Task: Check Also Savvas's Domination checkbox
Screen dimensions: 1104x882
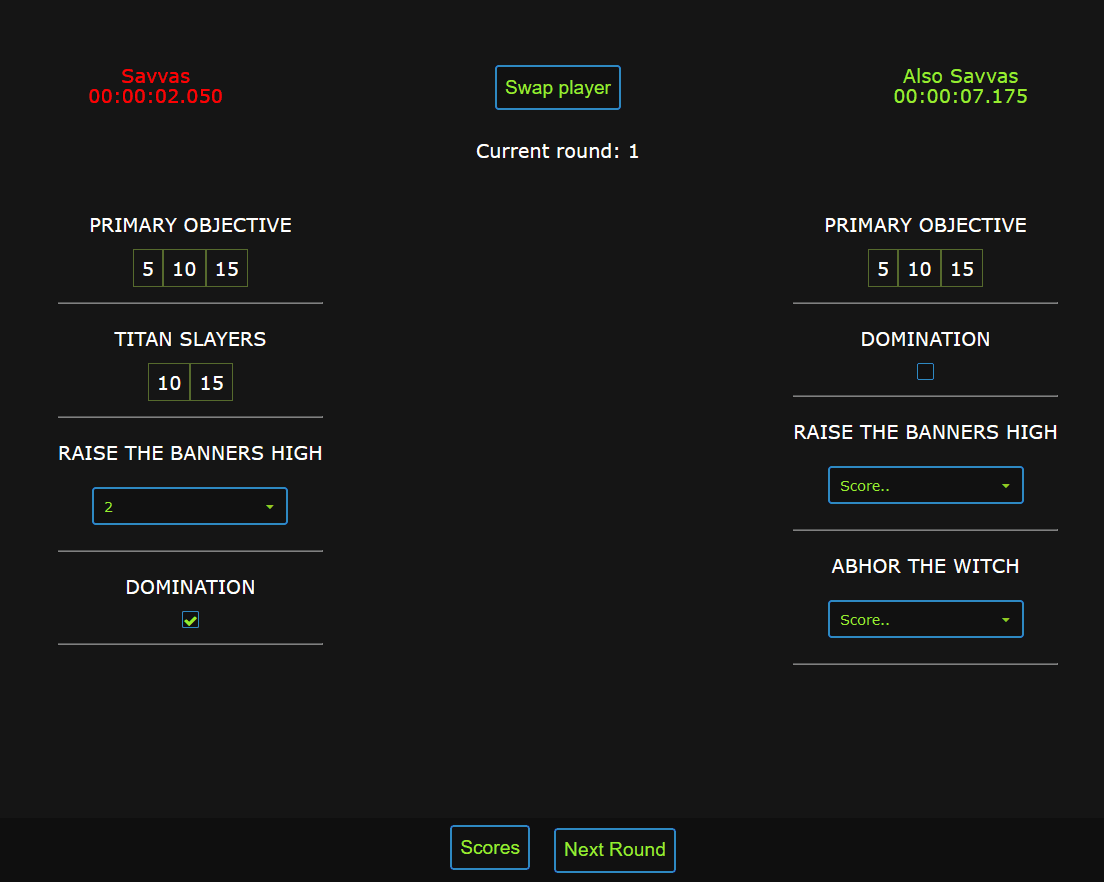Action: pyautogui.click(x=925, y=371)
